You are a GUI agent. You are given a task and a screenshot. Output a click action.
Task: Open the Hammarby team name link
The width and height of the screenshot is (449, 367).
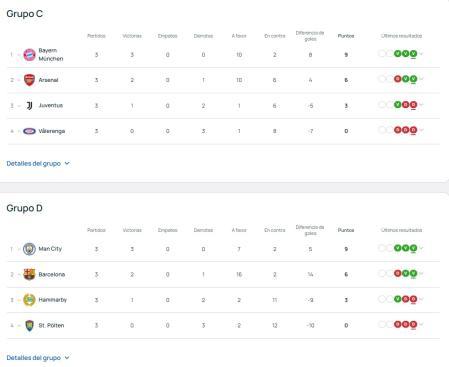point(53,300)
